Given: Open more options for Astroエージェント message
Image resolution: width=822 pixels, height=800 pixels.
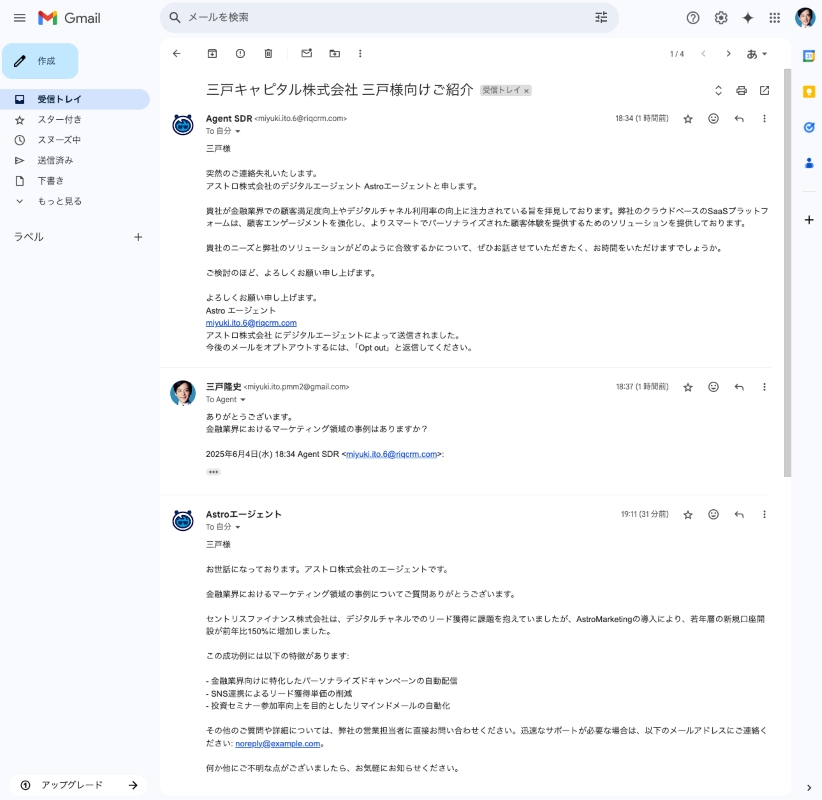Looking at the screenshot, I should click(764, 514).
